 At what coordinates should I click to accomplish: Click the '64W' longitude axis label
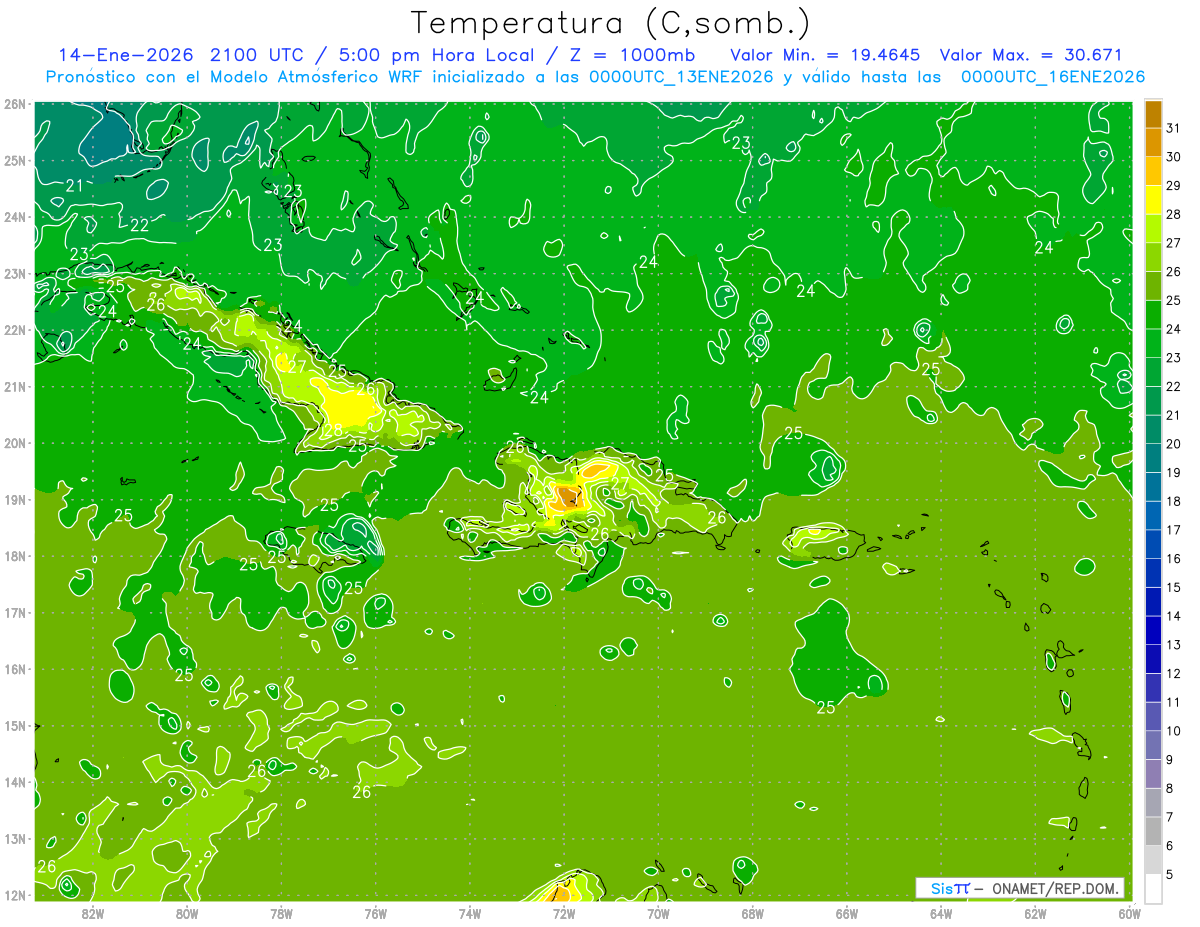941,913
